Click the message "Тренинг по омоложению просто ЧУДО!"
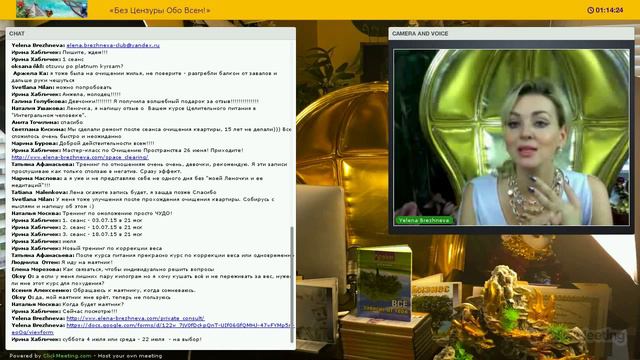This screenshot has height=360, width=640. pos(92,213)
